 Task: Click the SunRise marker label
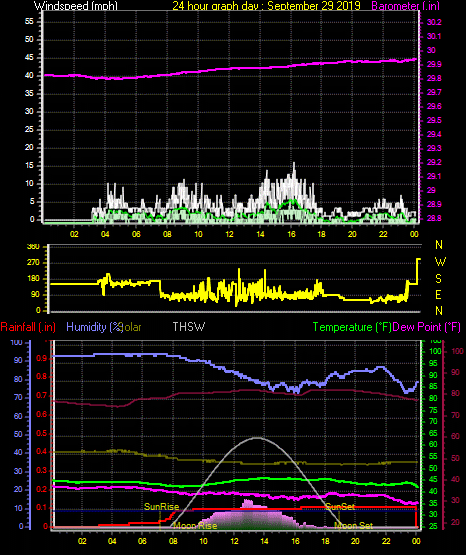[161, 507]
